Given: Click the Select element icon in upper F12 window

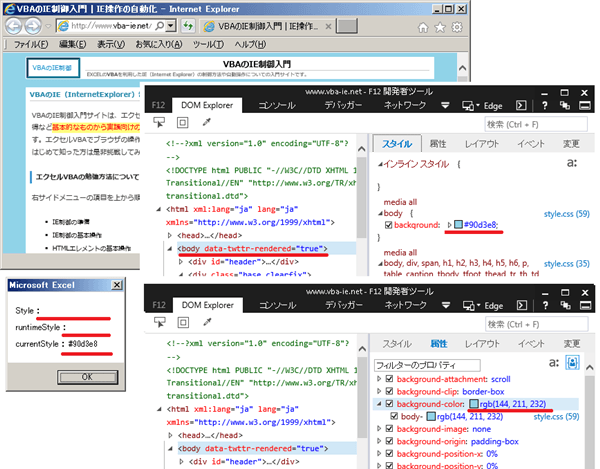Looking at the screenshot, I should 159,122.
